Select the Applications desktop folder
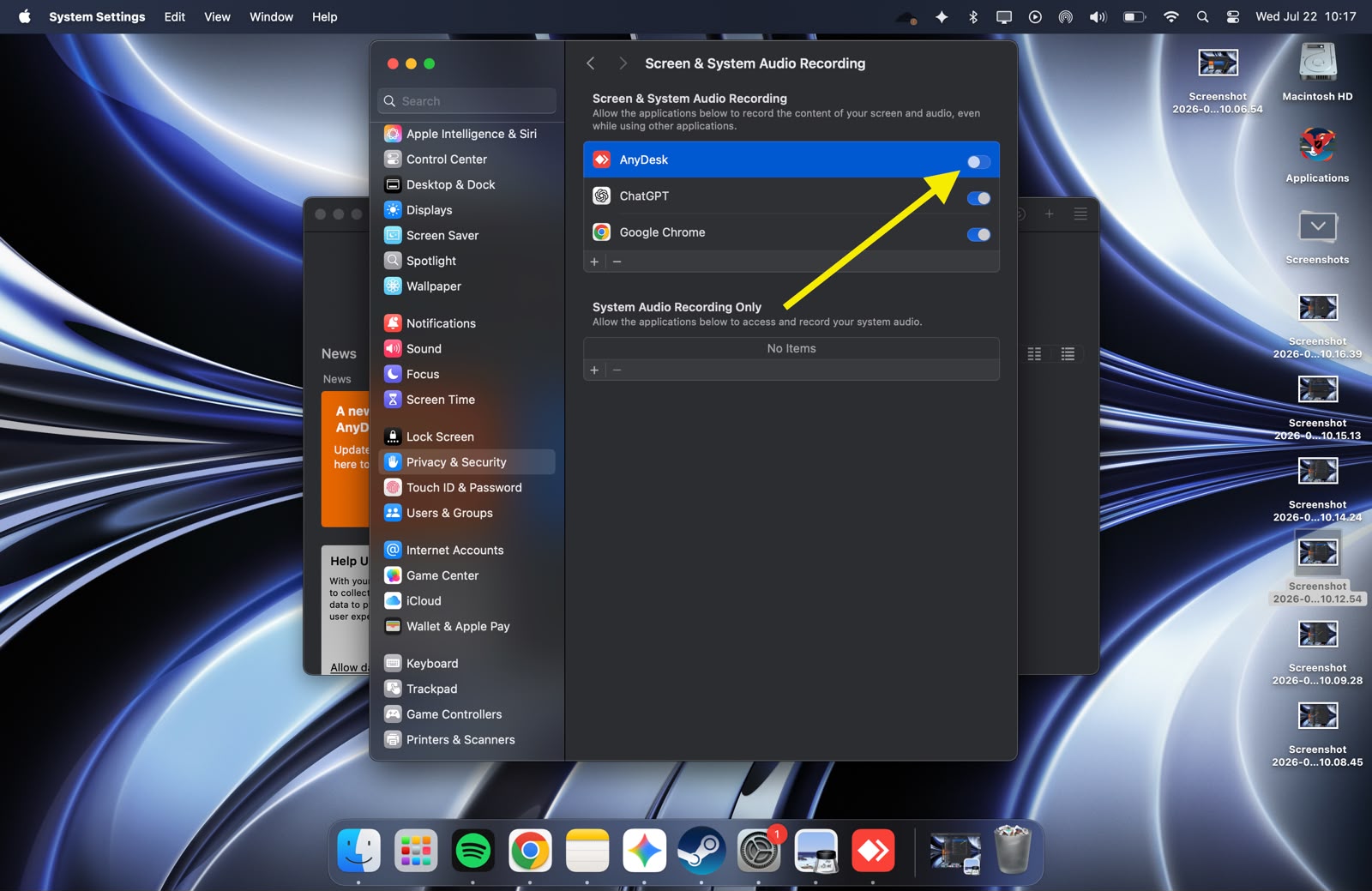1372x891 pixels. [1317, 154]
